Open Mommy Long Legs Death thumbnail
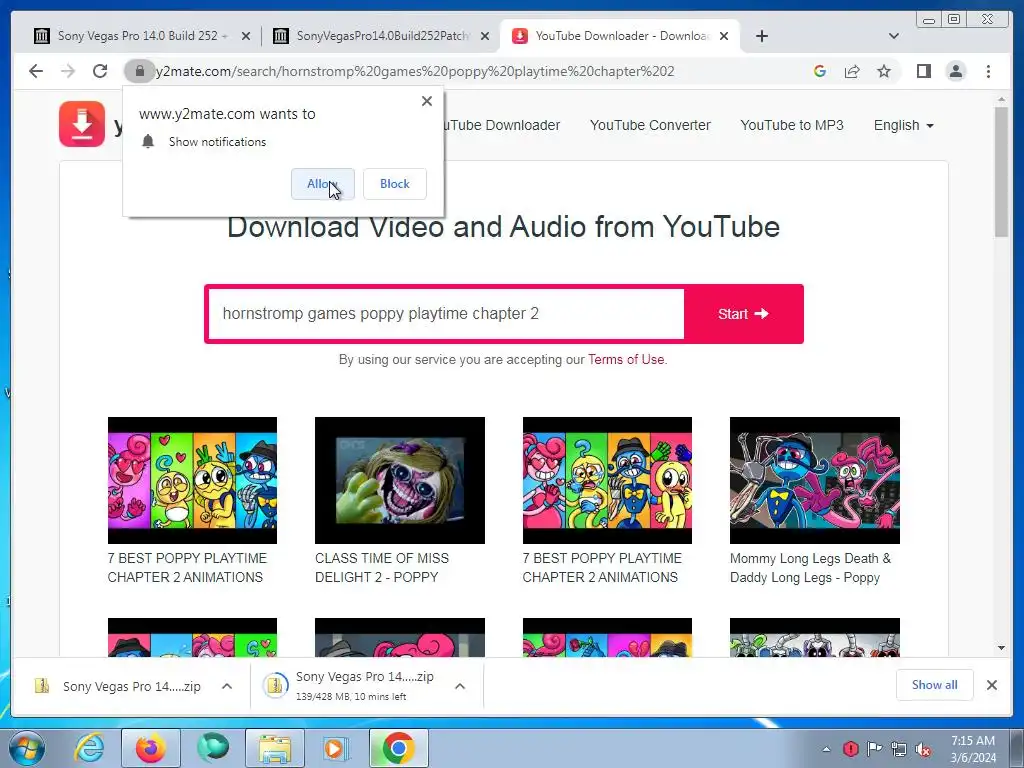 (814, 480)
